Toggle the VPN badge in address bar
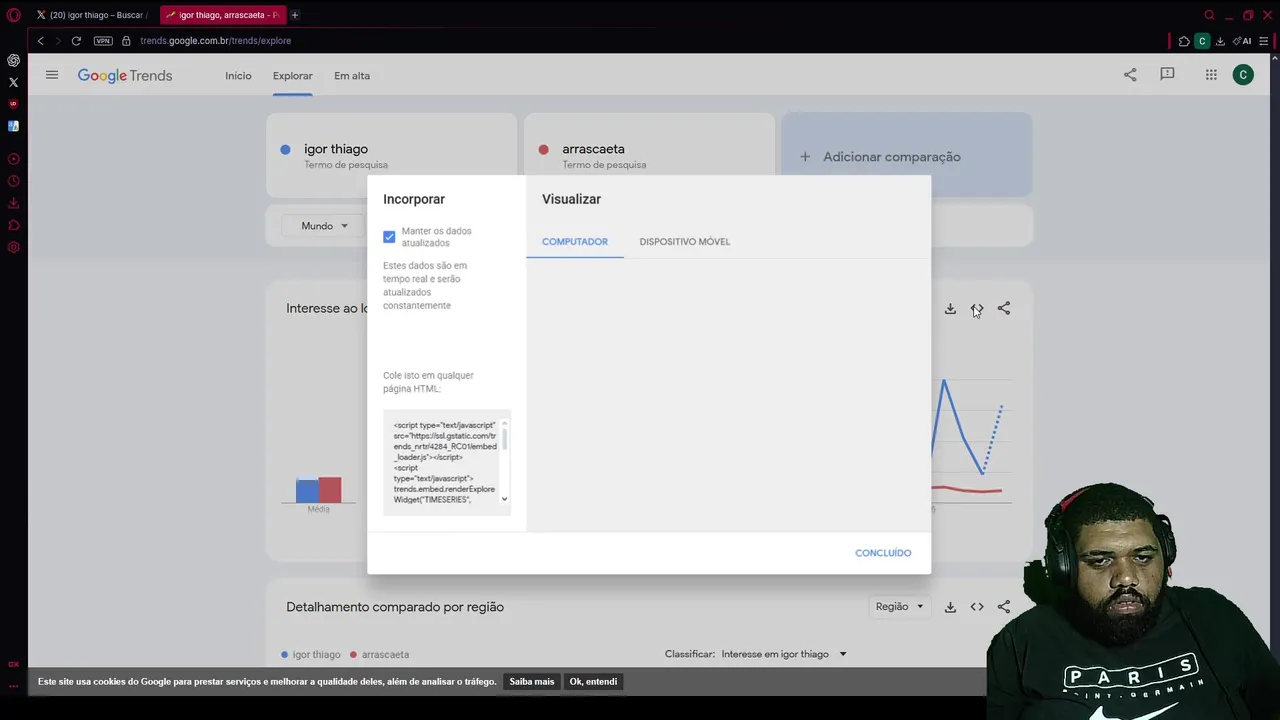The image size is (1280, 720). pyautogui.click(x=103, y=41)
